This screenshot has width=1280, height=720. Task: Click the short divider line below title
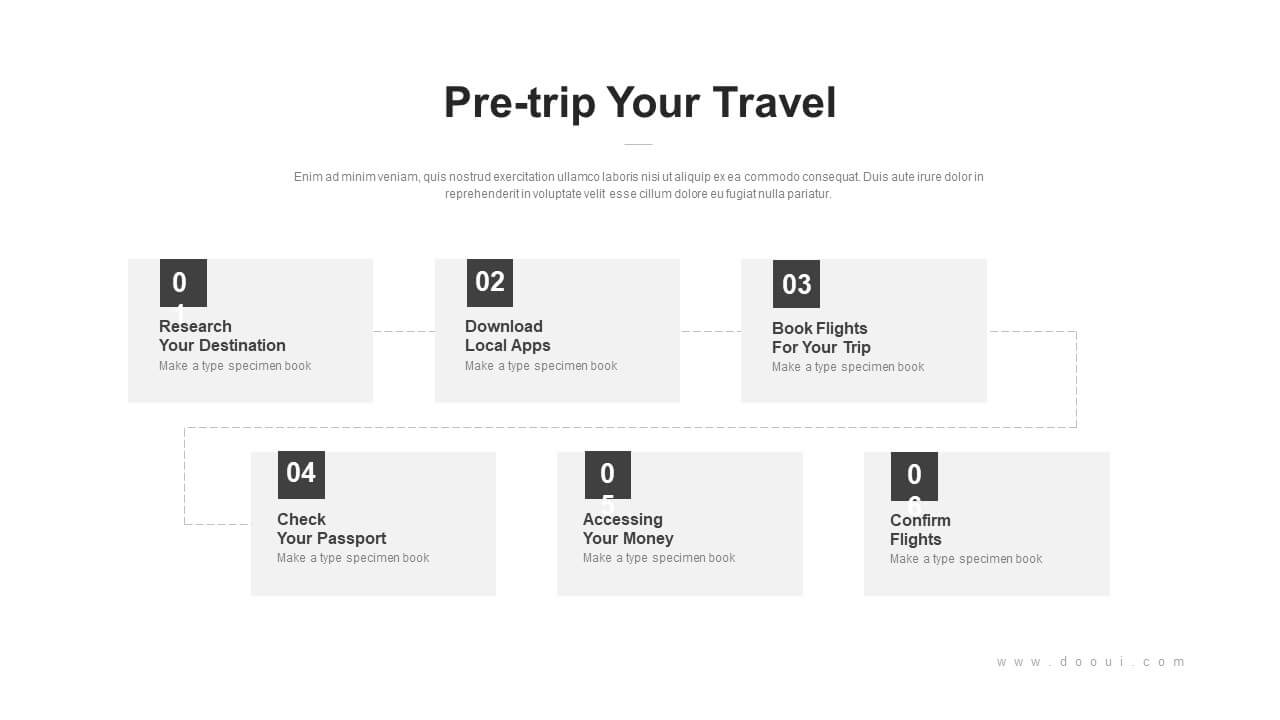638,144
